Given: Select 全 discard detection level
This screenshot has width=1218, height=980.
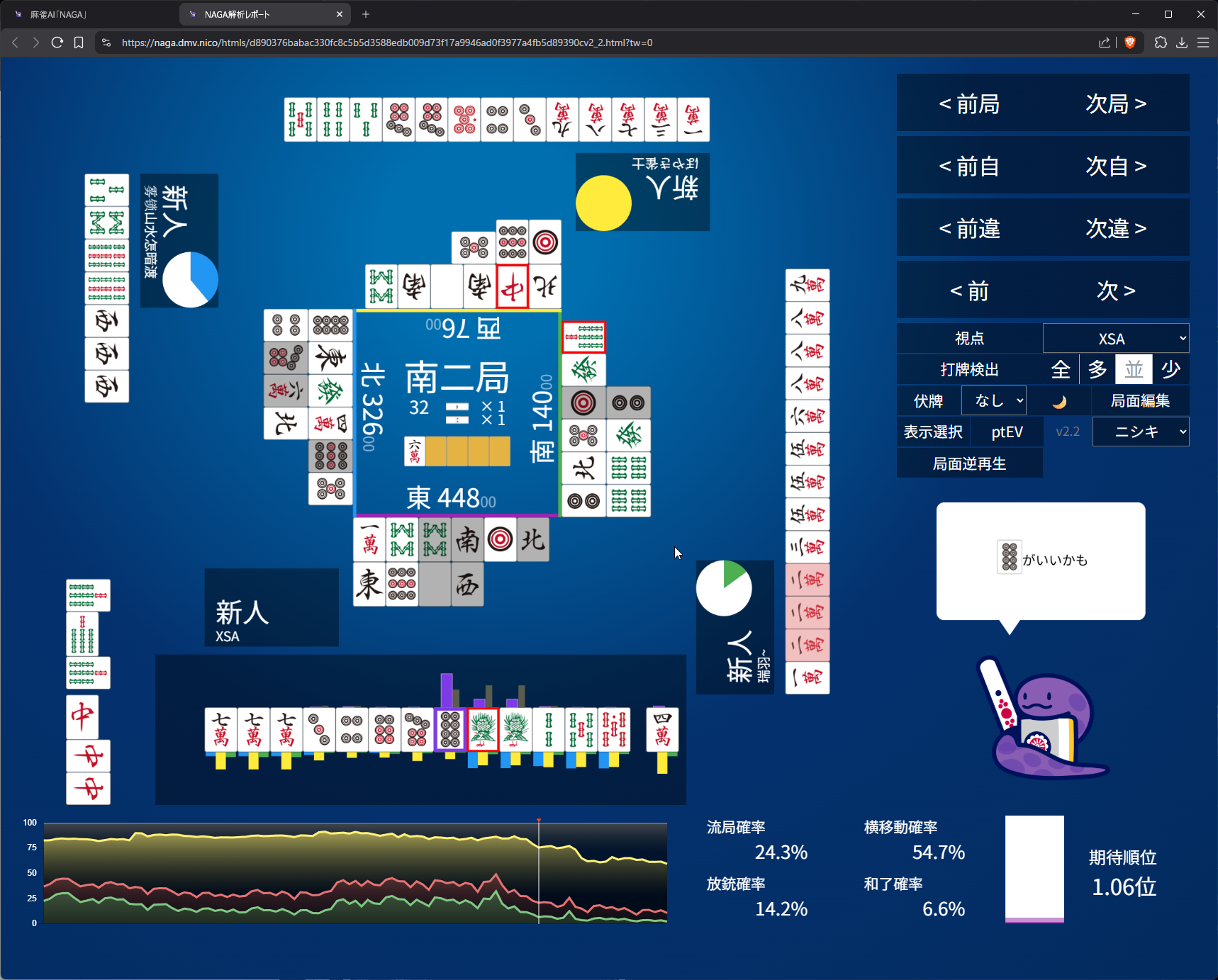Looking at the screenshot, I should coord(1061,369).
